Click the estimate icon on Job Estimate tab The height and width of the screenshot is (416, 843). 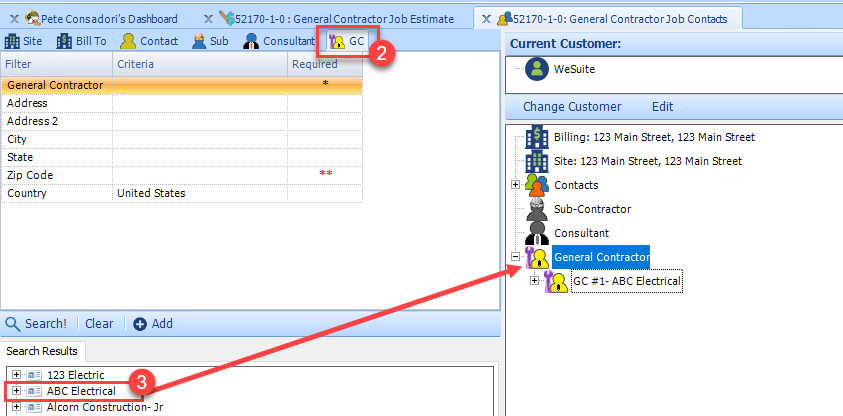click(x=226, y=19)
